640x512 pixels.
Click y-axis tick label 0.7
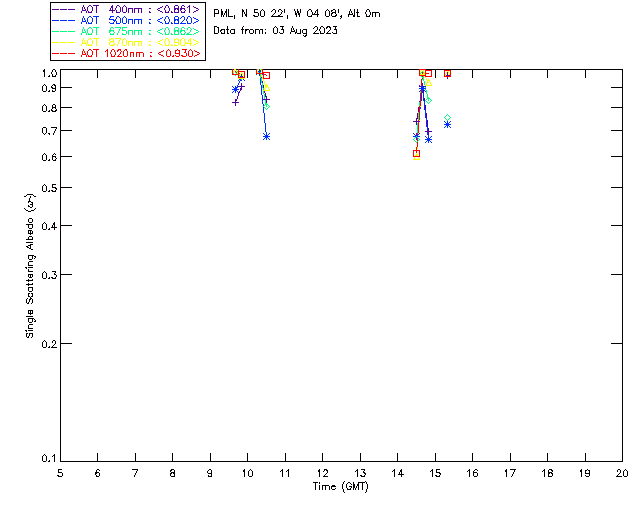tap(49, 131)
